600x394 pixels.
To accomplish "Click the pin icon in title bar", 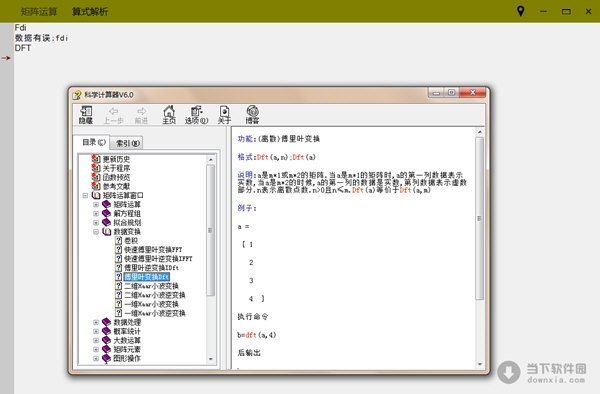I will [520, 11].
